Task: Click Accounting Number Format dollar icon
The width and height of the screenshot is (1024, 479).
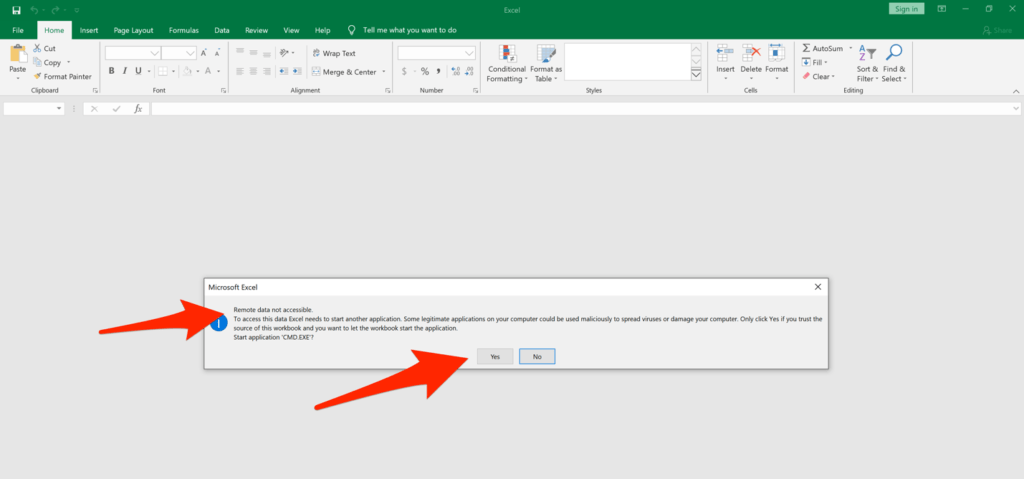Action: click(x=404, y=71)
